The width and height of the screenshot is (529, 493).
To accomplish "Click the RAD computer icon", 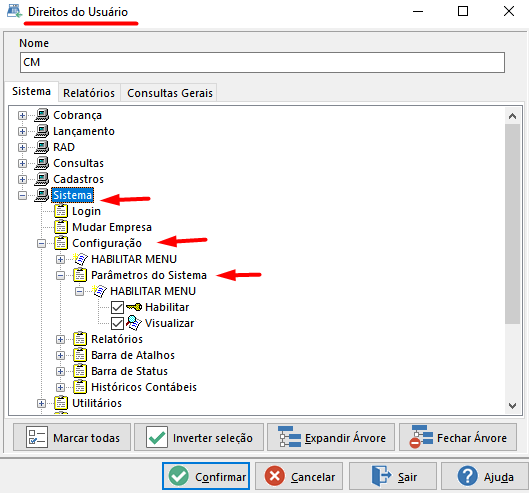I will 42,147.
